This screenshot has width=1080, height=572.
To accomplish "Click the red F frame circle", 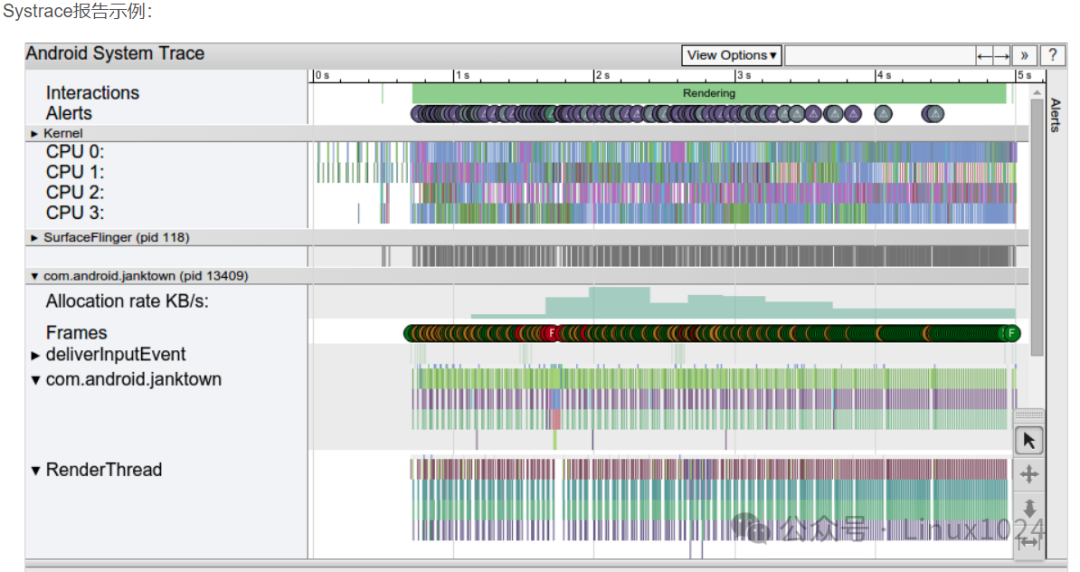I will [551, 334].
